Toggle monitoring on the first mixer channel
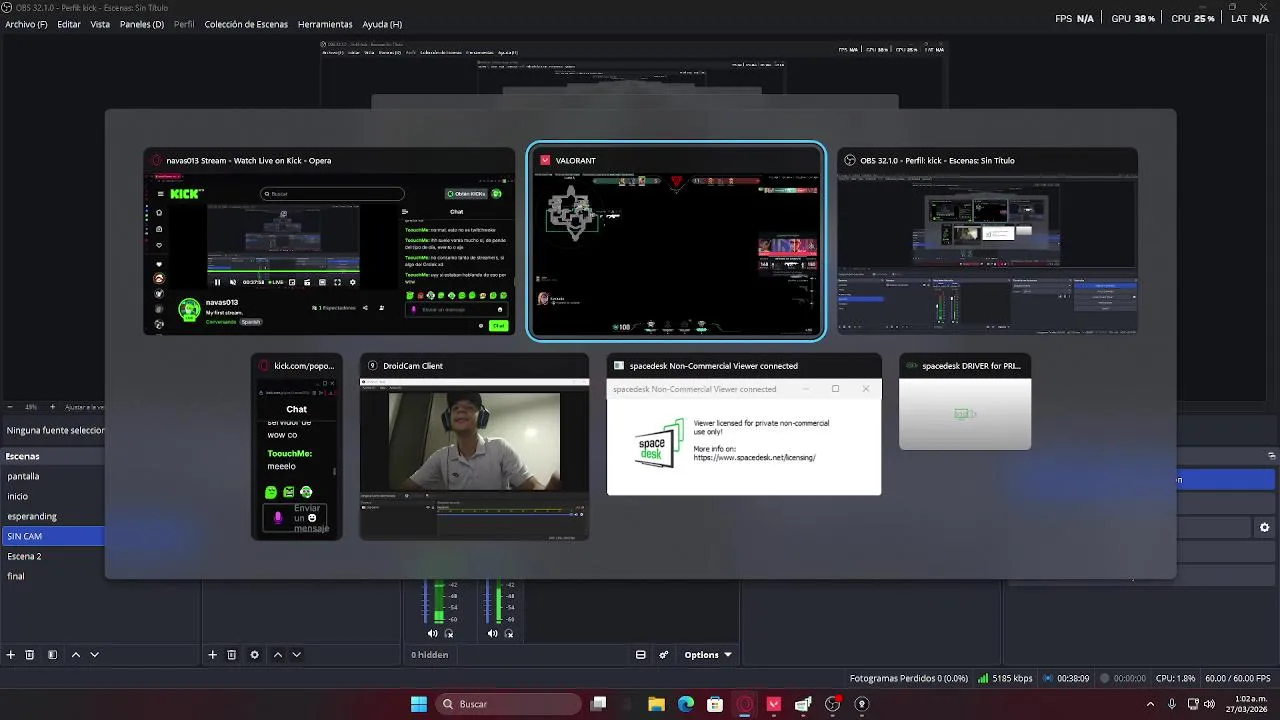This screenshot has height=720, width=1280. (449, 633)
